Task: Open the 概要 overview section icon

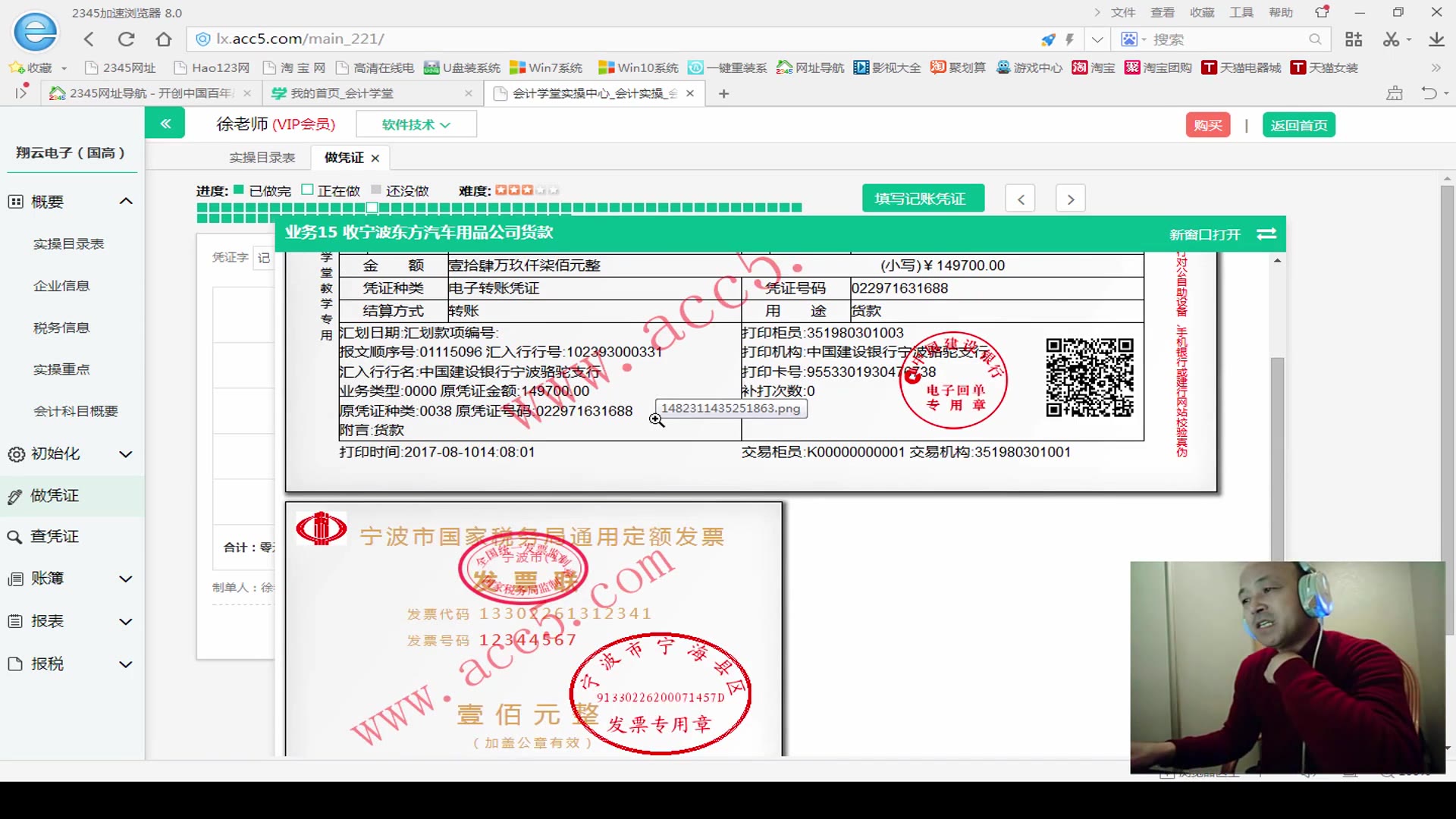Action: 15,201
